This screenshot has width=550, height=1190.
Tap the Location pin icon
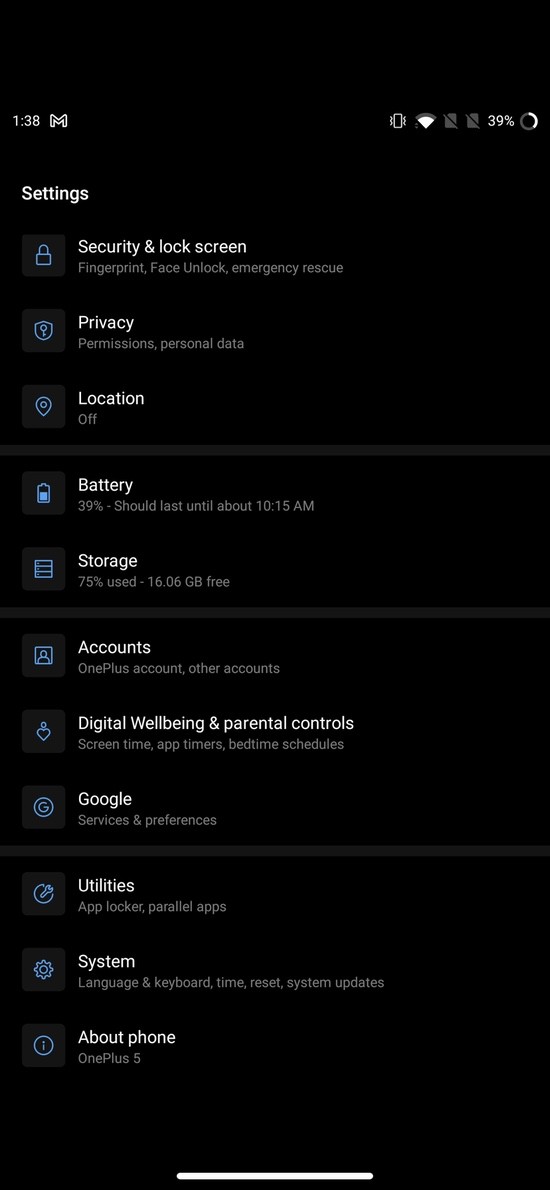tap(43, 408)
